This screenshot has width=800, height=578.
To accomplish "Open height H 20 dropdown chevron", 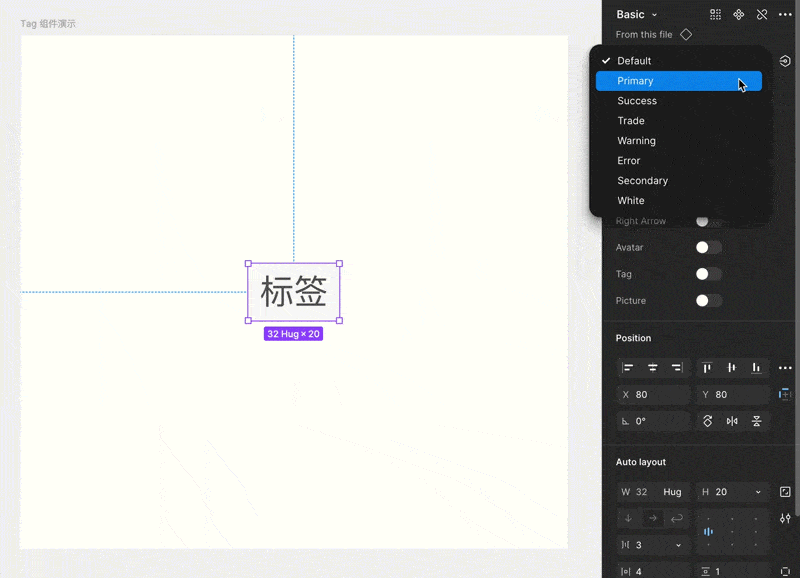I will (758, 492).
